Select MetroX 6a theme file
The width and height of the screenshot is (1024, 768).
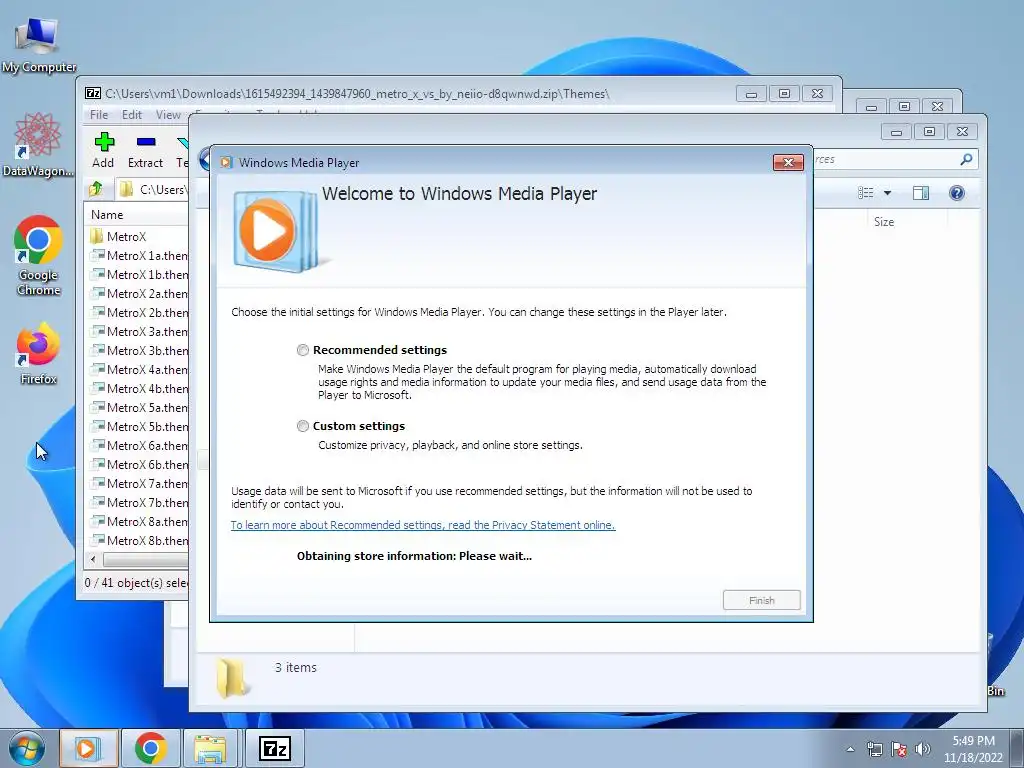click(x=139, y=445)
